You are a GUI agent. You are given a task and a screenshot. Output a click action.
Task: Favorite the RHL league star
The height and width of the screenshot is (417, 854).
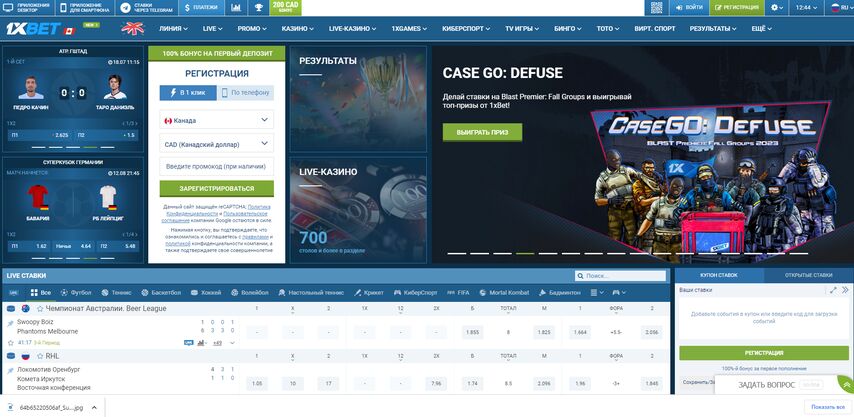40,356
